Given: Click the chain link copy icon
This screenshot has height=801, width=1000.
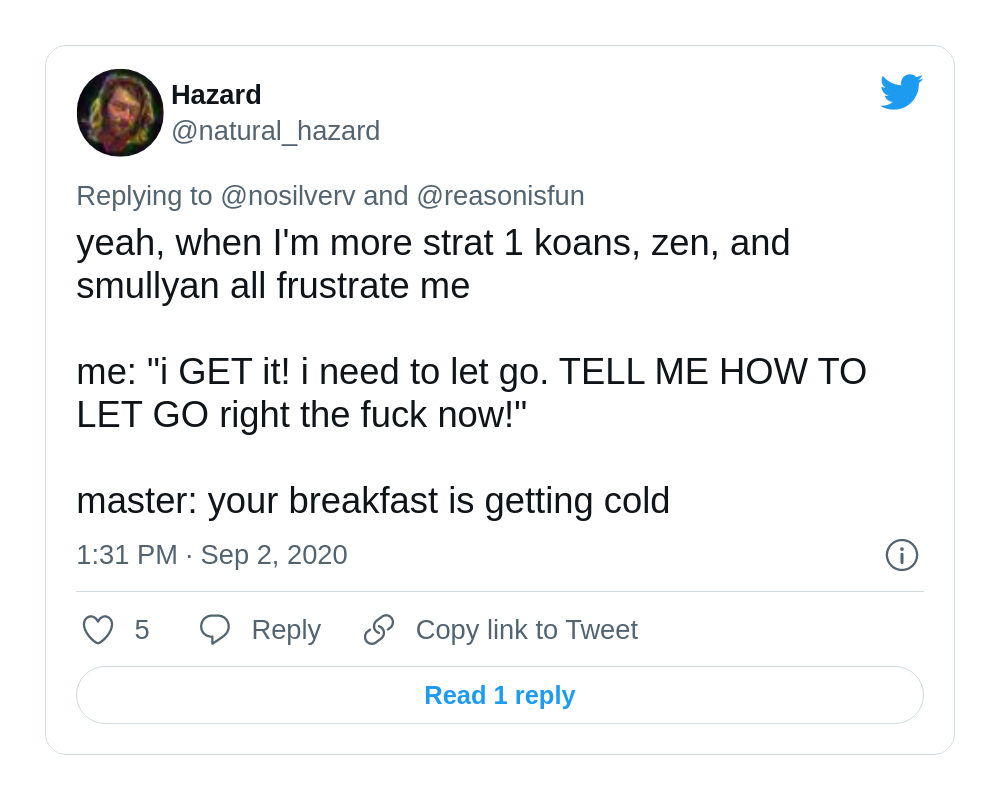Looking at the screenshot, I should (x=379, y=629).
